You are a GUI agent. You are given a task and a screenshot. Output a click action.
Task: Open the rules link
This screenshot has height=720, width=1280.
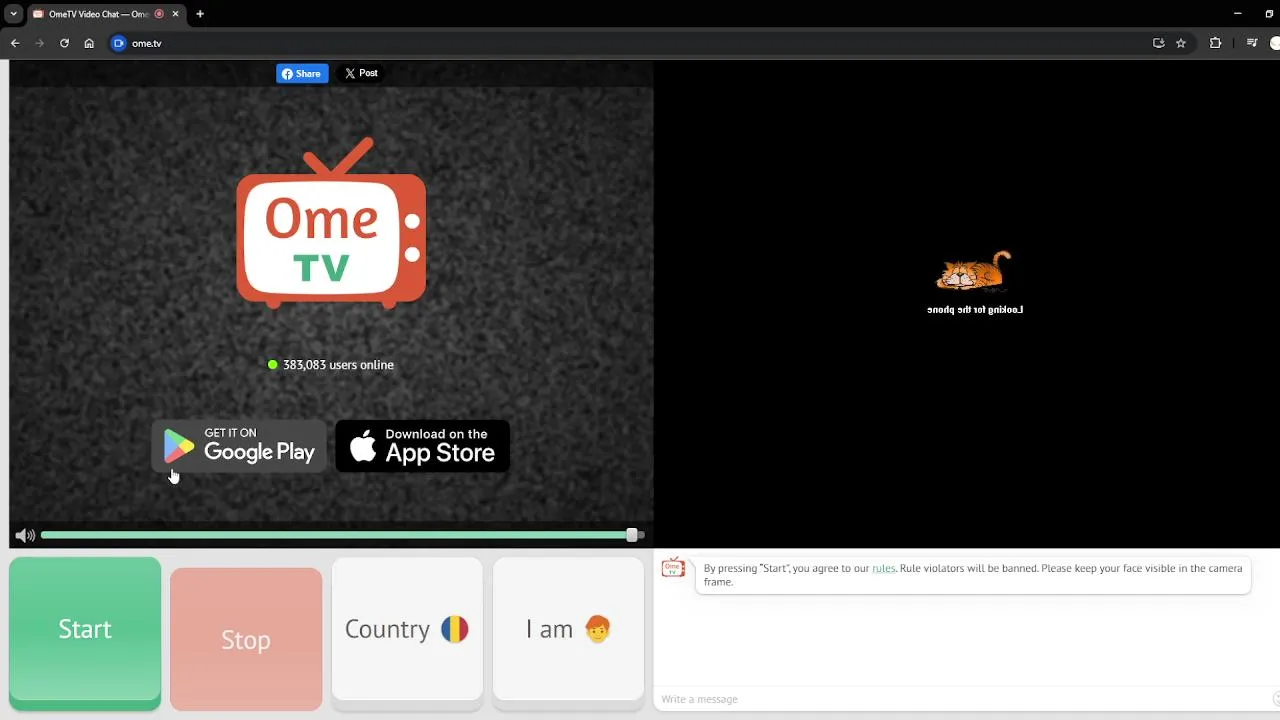883,568
